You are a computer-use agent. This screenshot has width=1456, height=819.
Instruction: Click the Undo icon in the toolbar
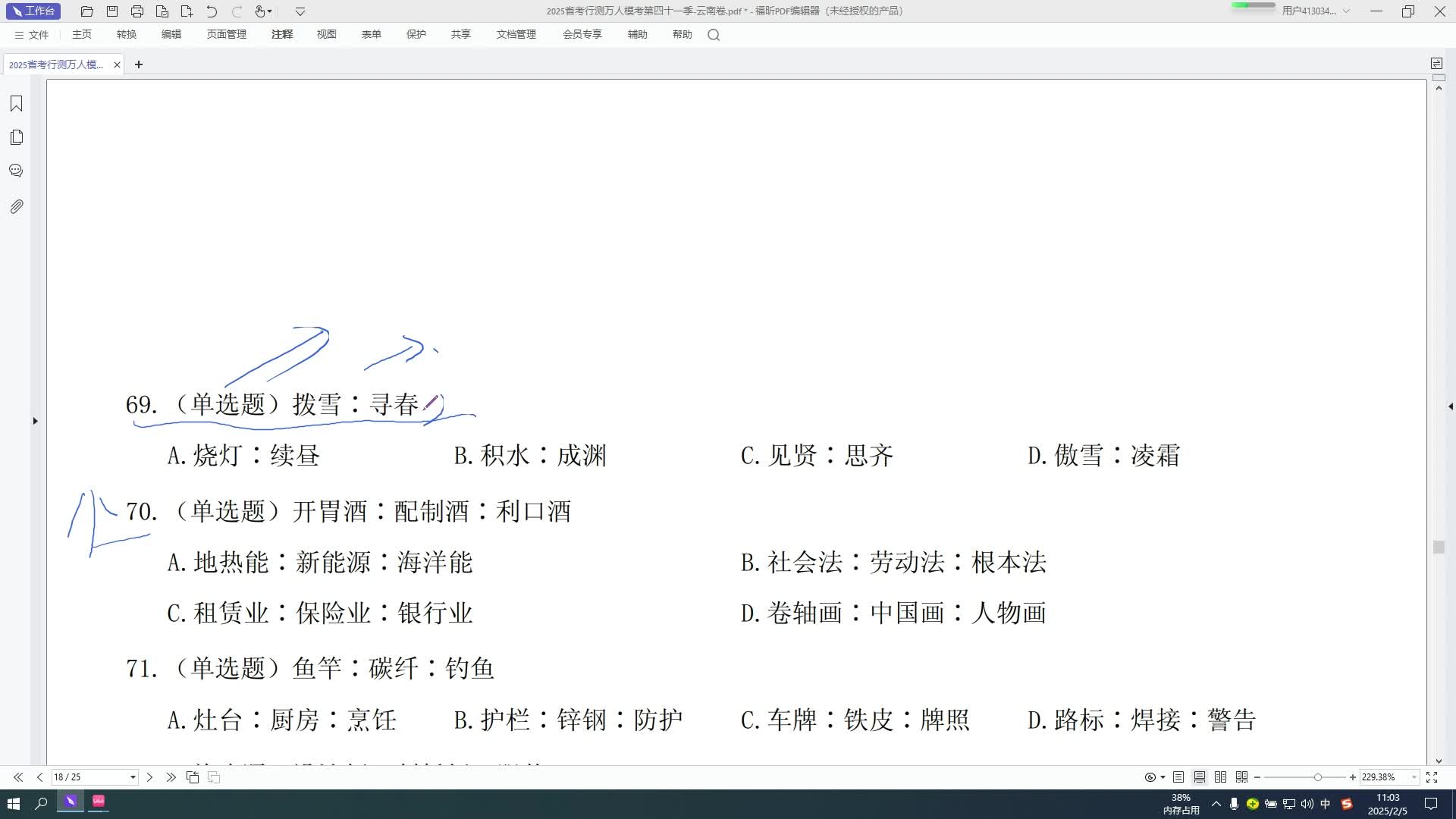point(212,11)
